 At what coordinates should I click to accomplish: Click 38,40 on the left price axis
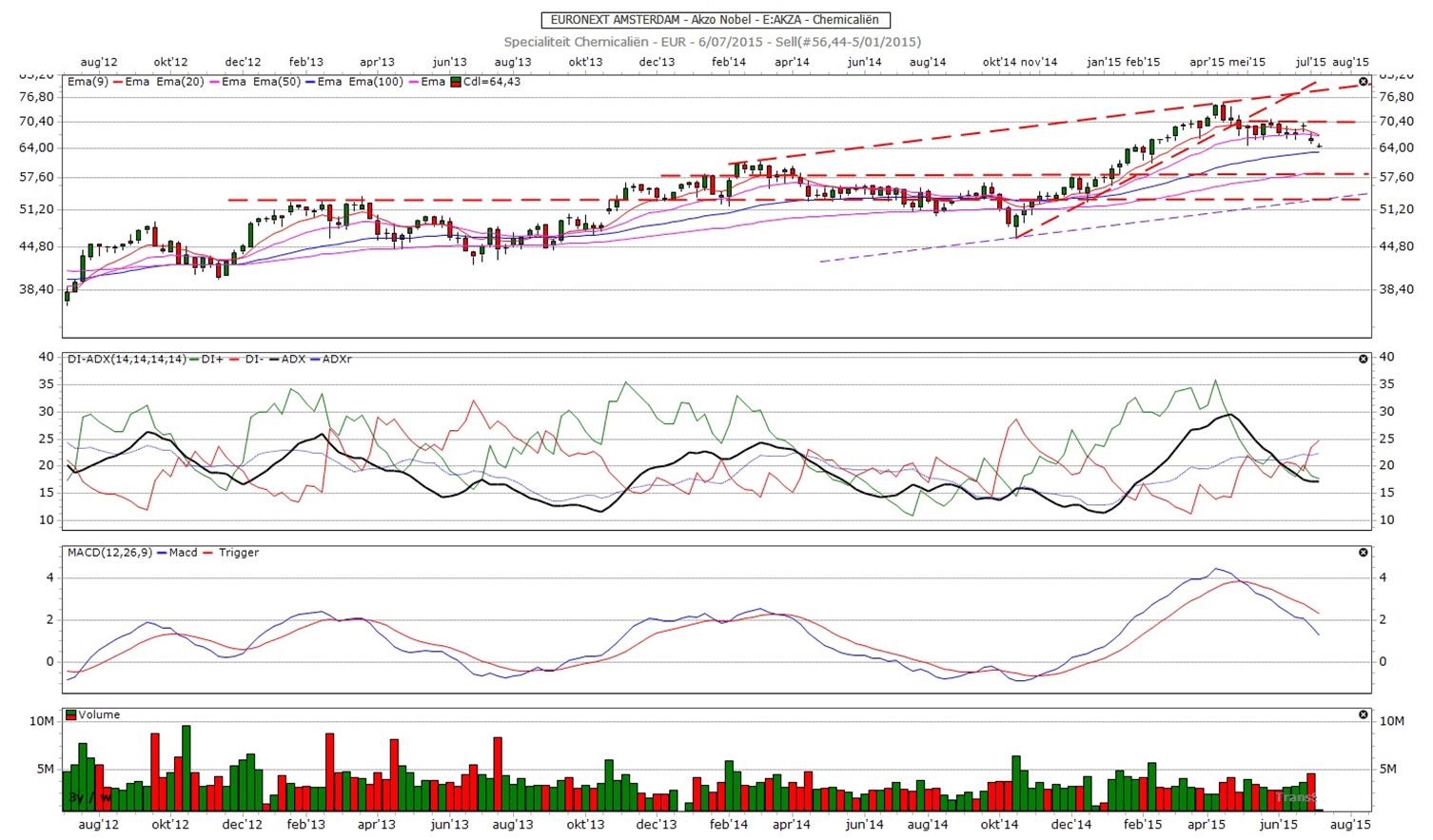click(x=36, y=289)
